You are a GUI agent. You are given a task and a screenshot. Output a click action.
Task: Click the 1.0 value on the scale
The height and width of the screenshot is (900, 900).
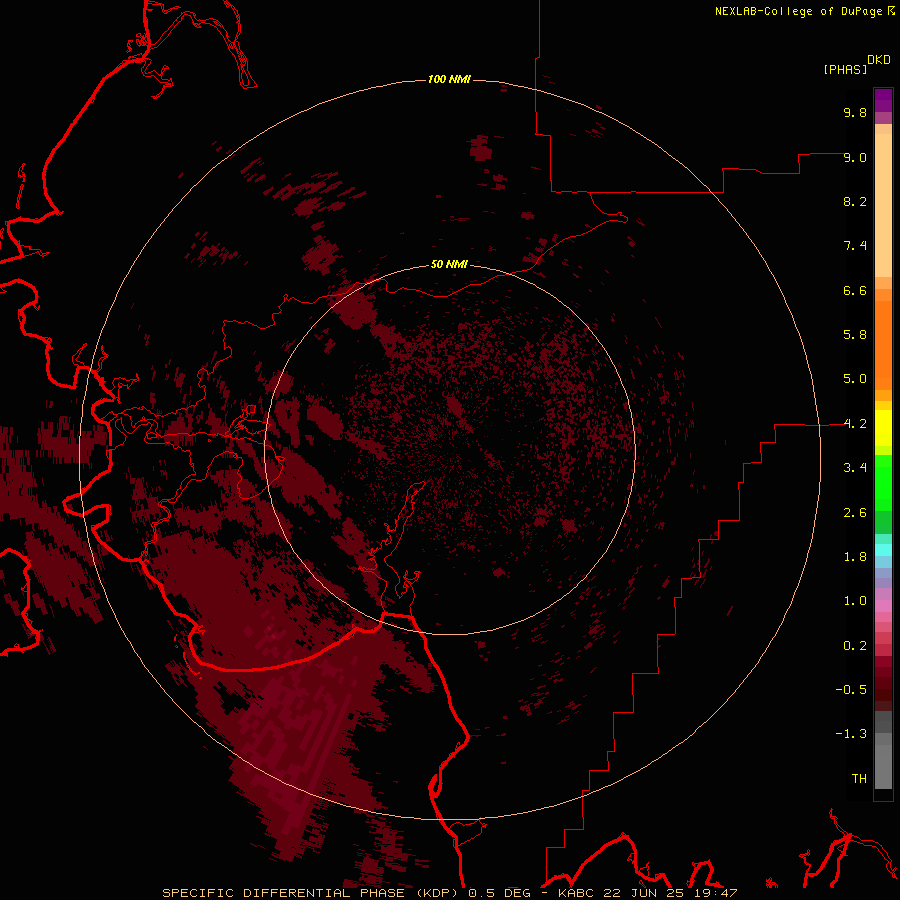coord(855,601)
